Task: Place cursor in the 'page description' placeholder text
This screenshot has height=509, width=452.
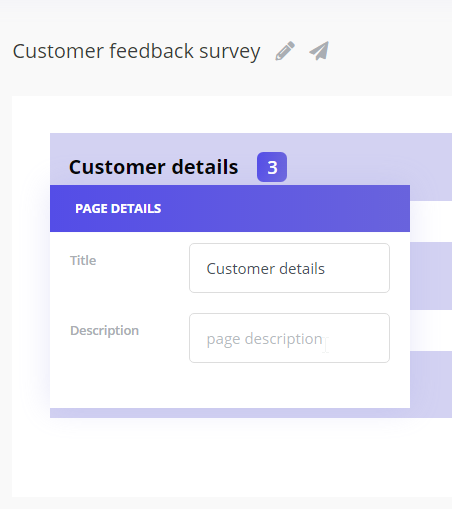Action: tap(264, 339)
